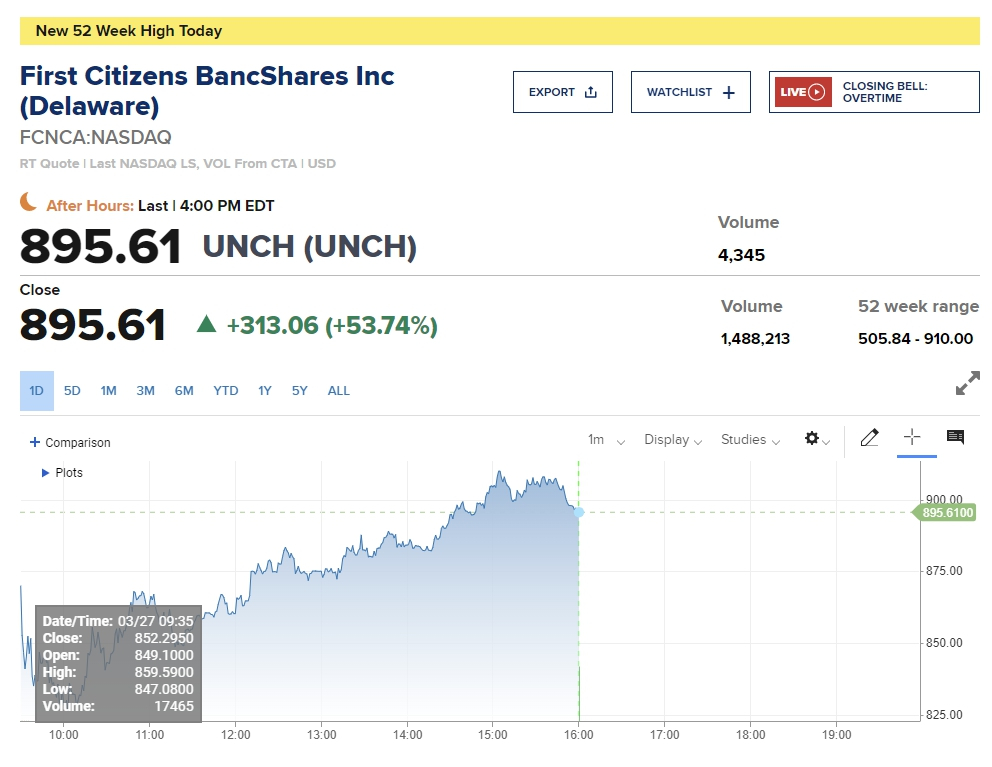Screen dimensions: 992x767
Task: Click the 895.6100 price marker label
Action: point(946,513)
